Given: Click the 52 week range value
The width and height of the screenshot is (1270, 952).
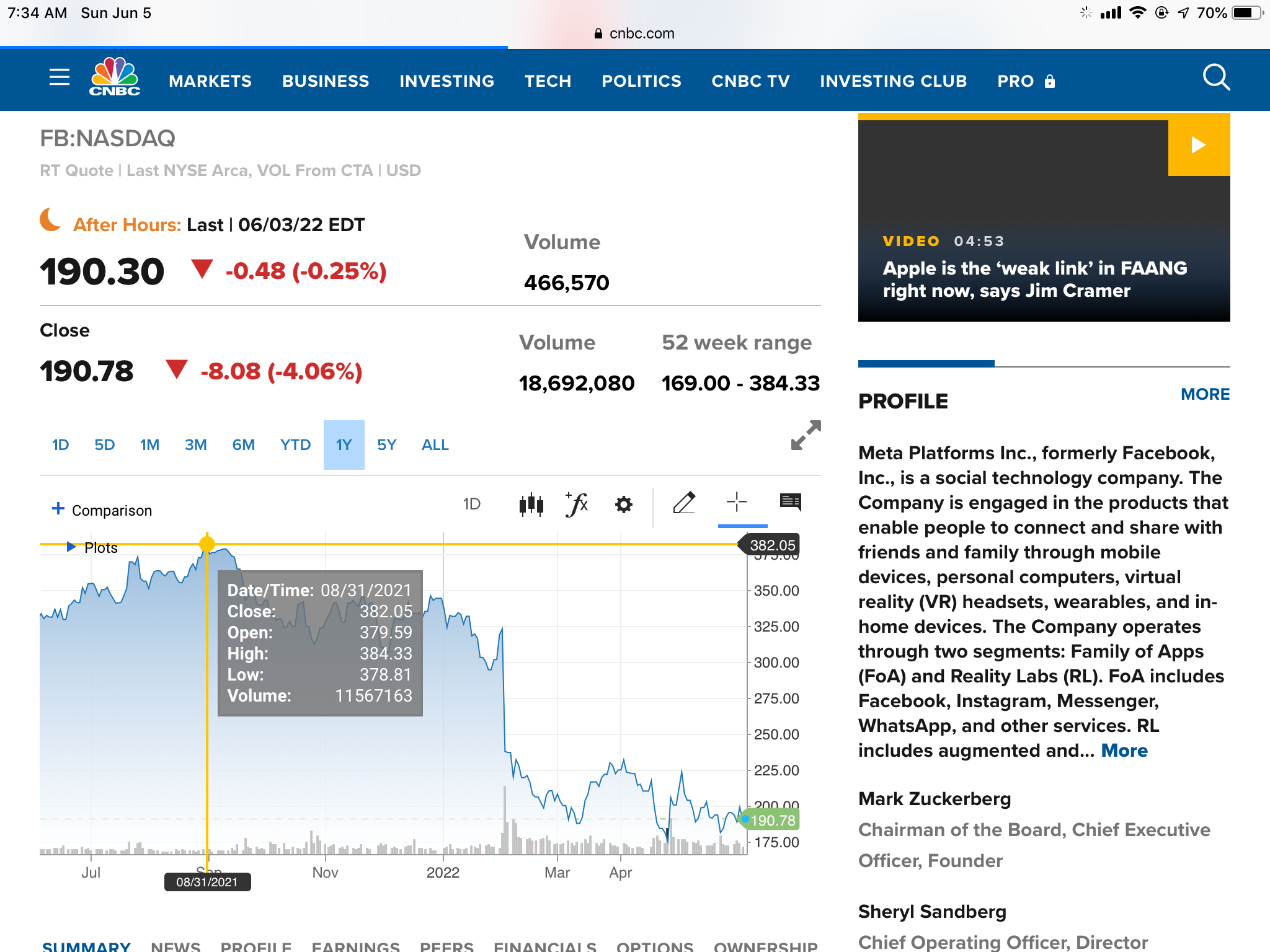Looking at the screenshot, I should pyautogui.click(x=740, y=383).
